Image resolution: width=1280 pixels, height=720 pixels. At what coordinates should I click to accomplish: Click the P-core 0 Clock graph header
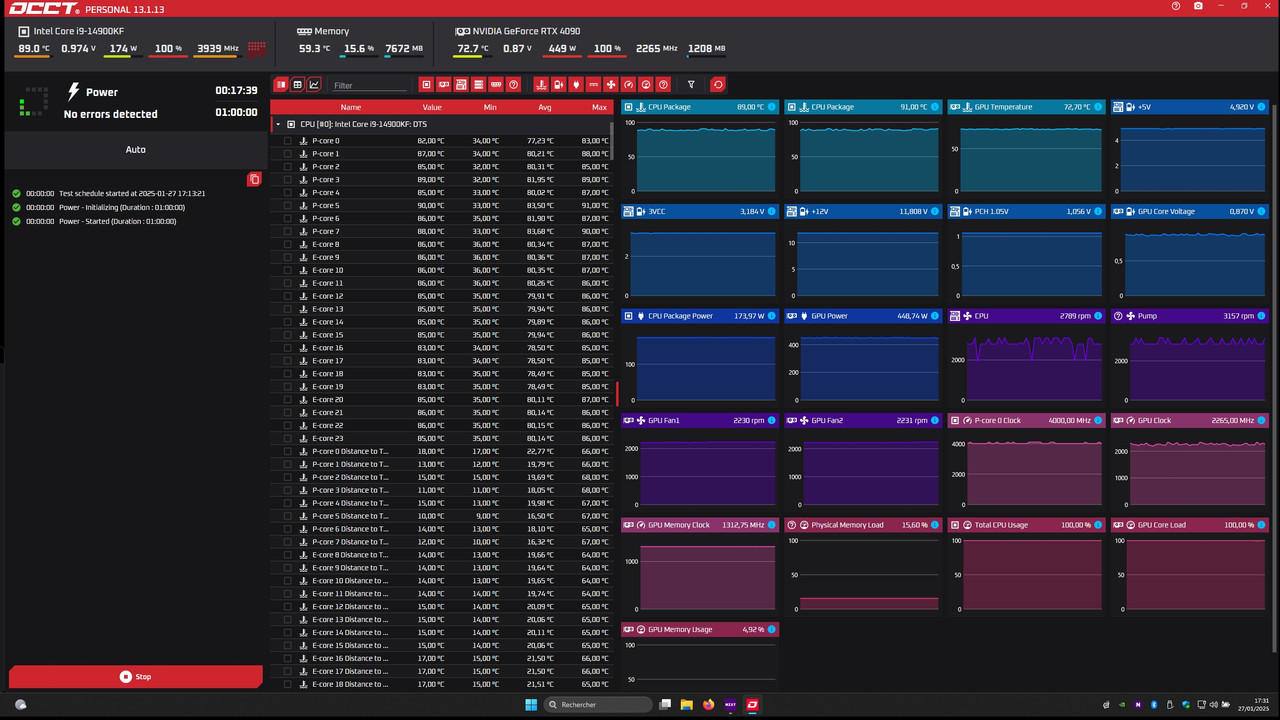1026,421
